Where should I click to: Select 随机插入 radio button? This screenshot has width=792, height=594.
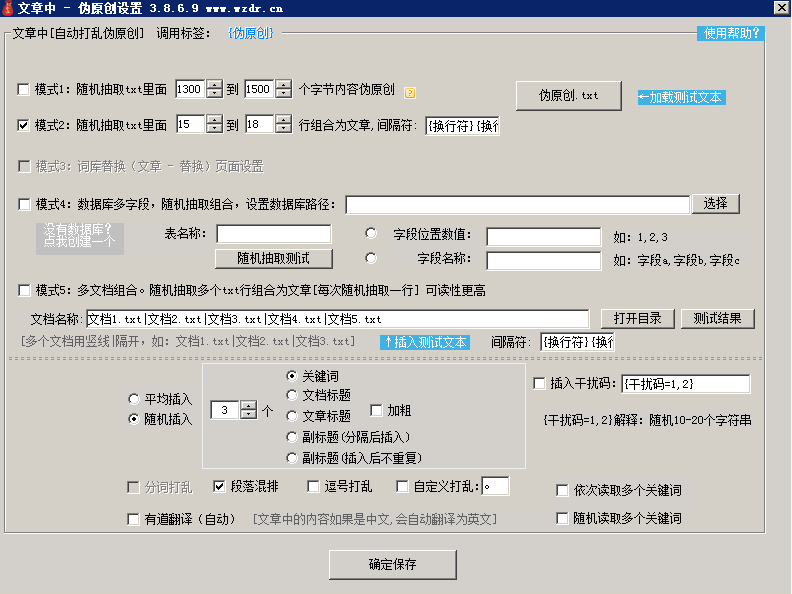click(133, 419)
